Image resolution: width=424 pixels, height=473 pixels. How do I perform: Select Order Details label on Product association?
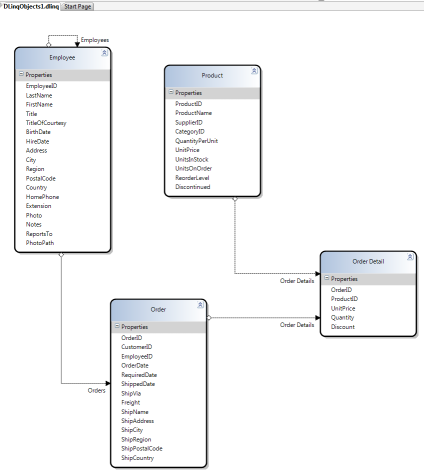(297, 281)
